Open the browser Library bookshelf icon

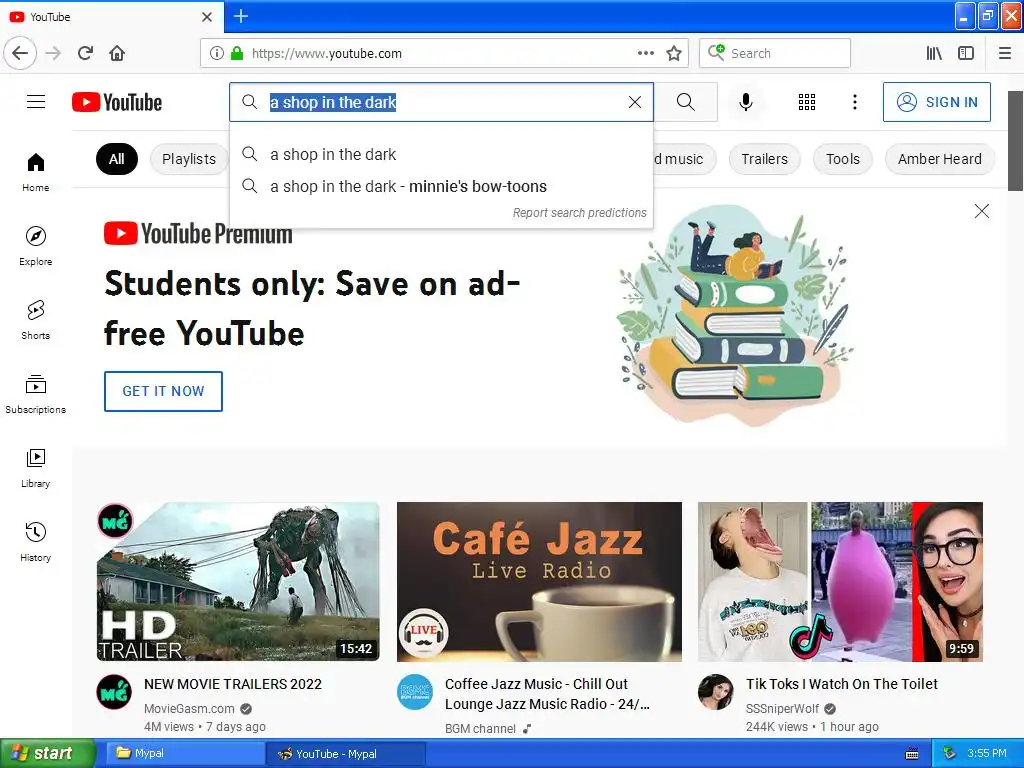point(934,53)
